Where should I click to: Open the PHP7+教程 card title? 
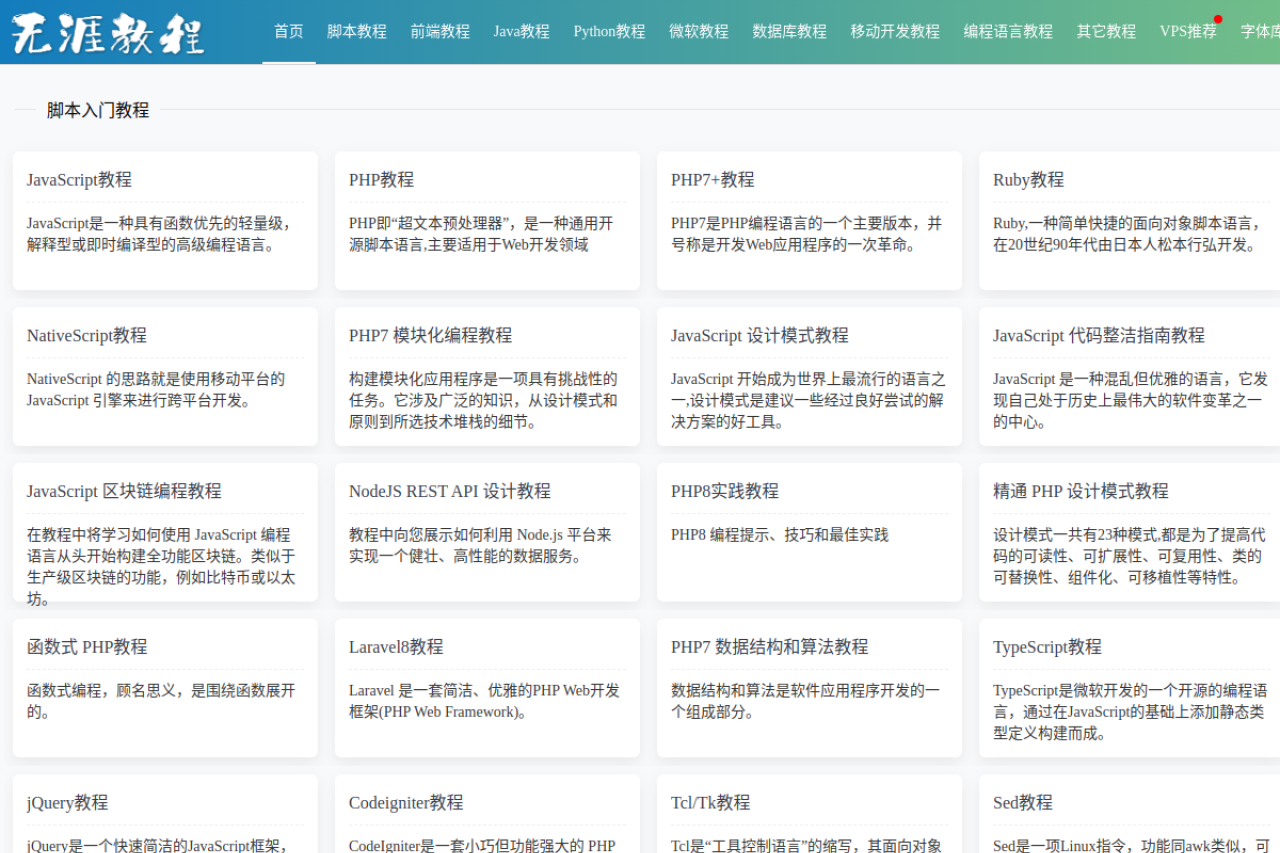(713, 180)
